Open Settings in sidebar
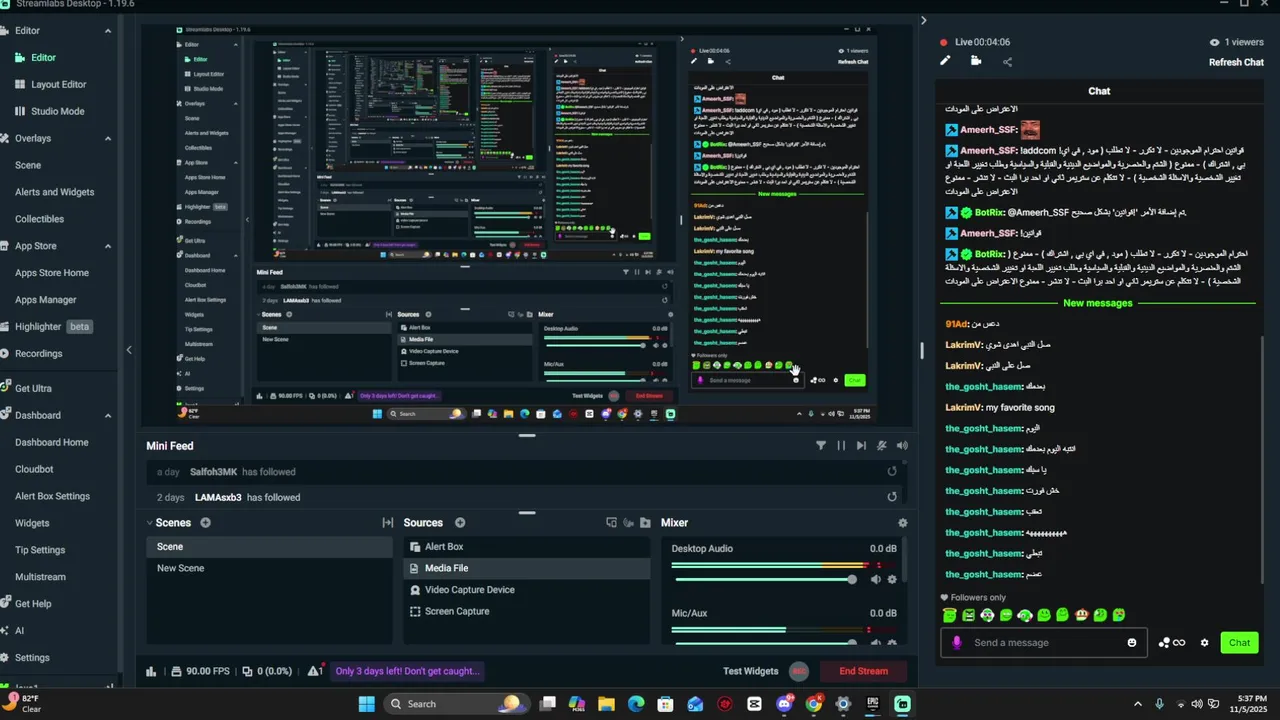 (32, 658)
